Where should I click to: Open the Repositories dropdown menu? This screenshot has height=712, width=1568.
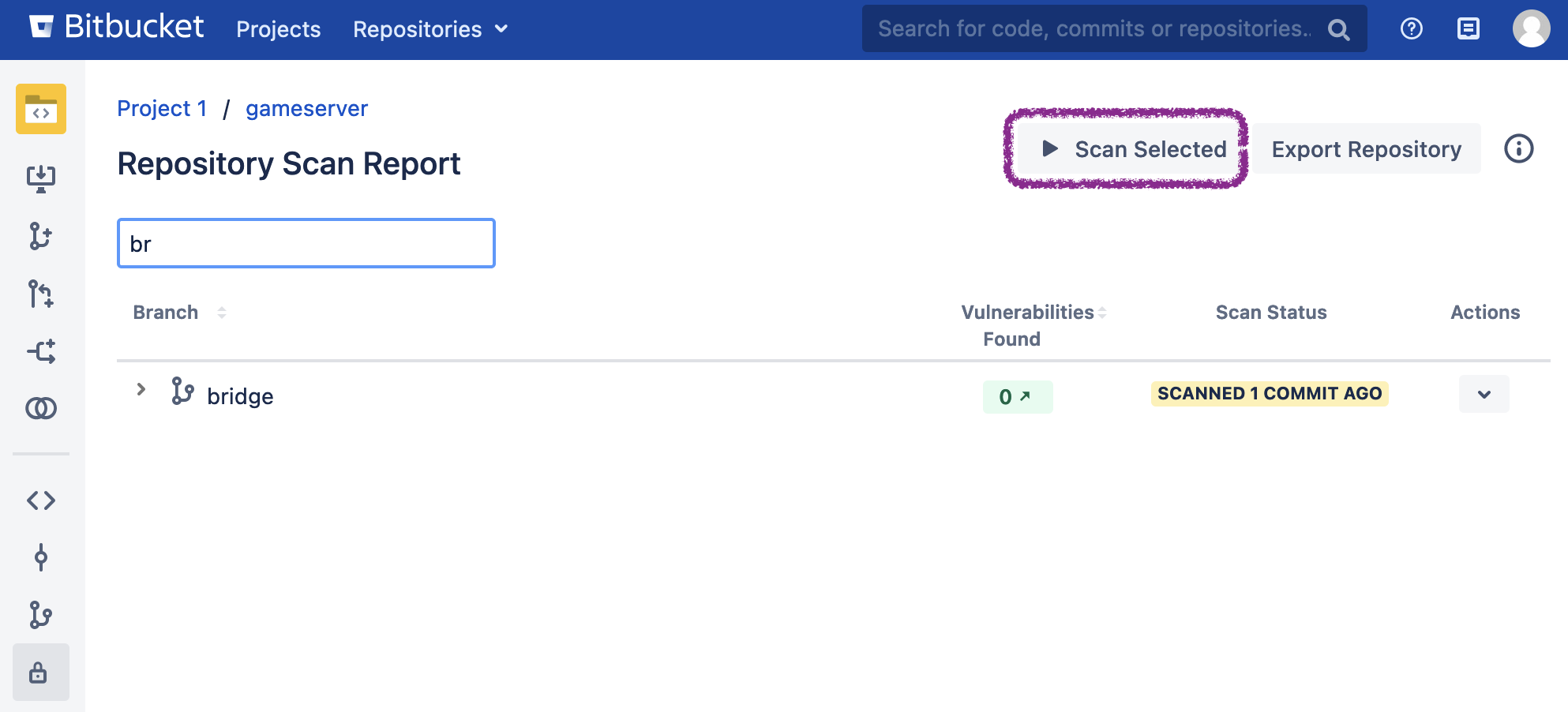[x=430, y=29]
